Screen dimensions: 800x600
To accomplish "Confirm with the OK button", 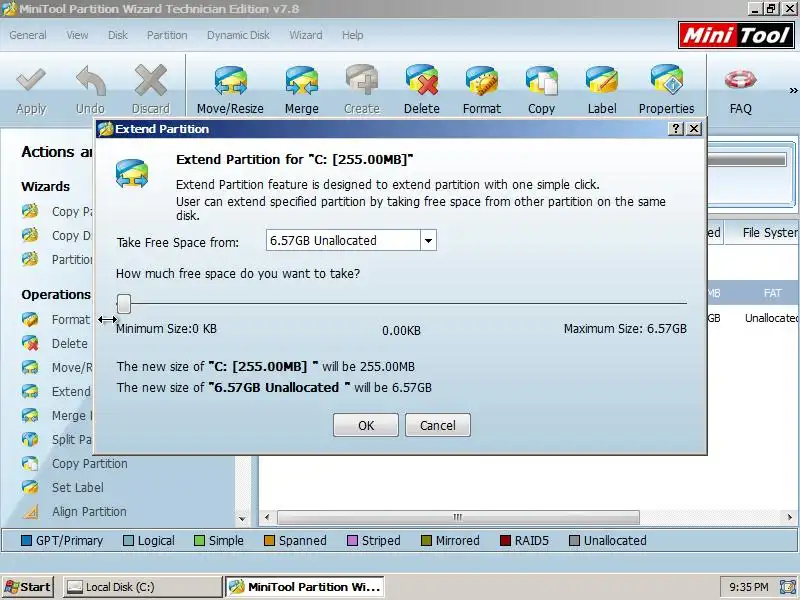I will tap(366, 426).
